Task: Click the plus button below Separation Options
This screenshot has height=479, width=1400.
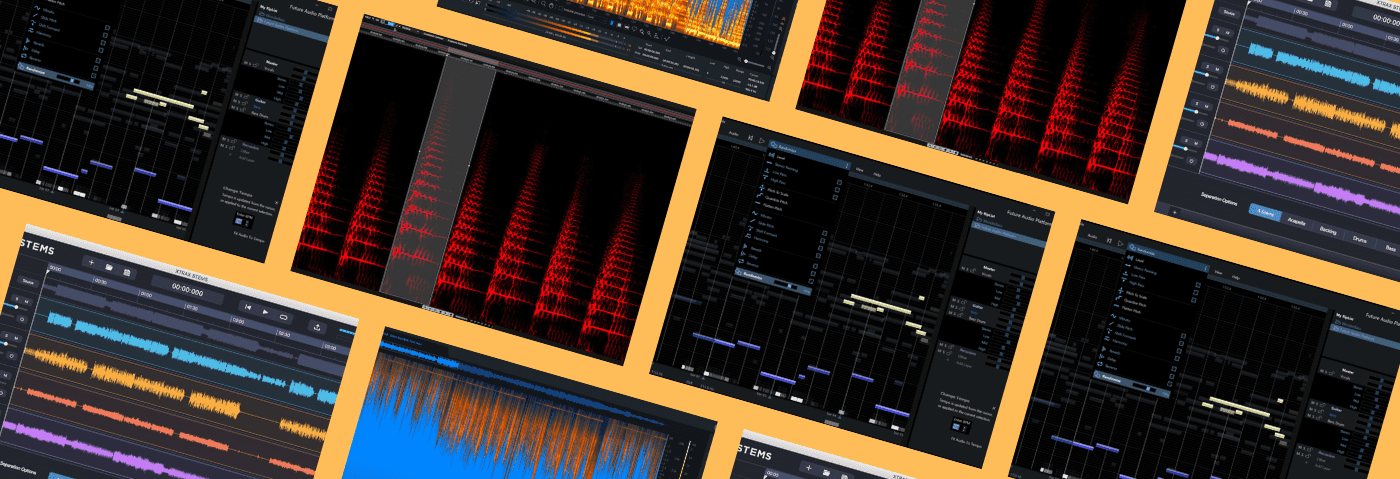Action: (x=1174, y=212)
